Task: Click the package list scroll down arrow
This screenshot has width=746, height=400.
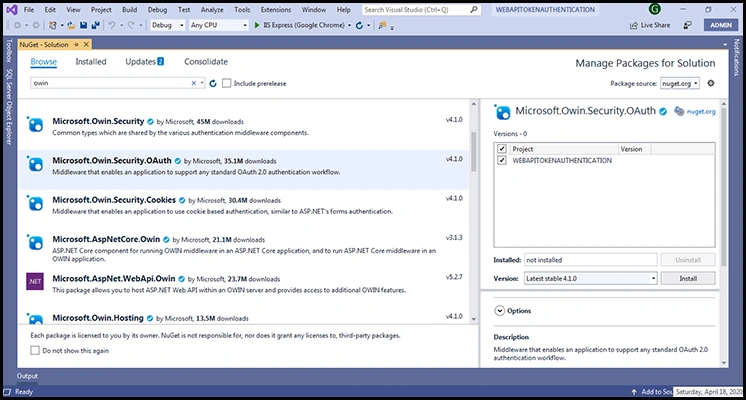Action: [x=473, y=319]
